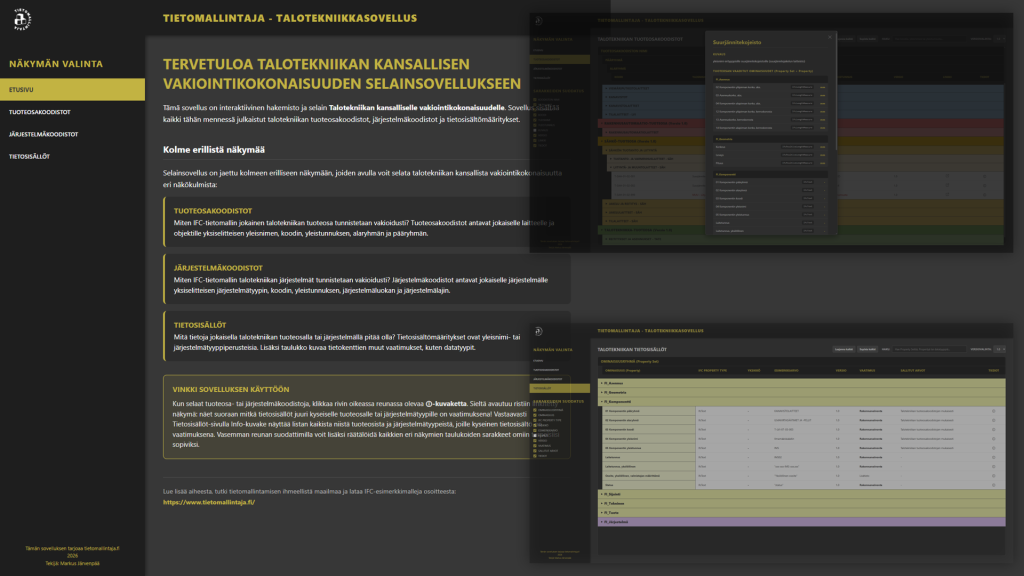Expand the Pl_Sijainti group row

(602, 494)
